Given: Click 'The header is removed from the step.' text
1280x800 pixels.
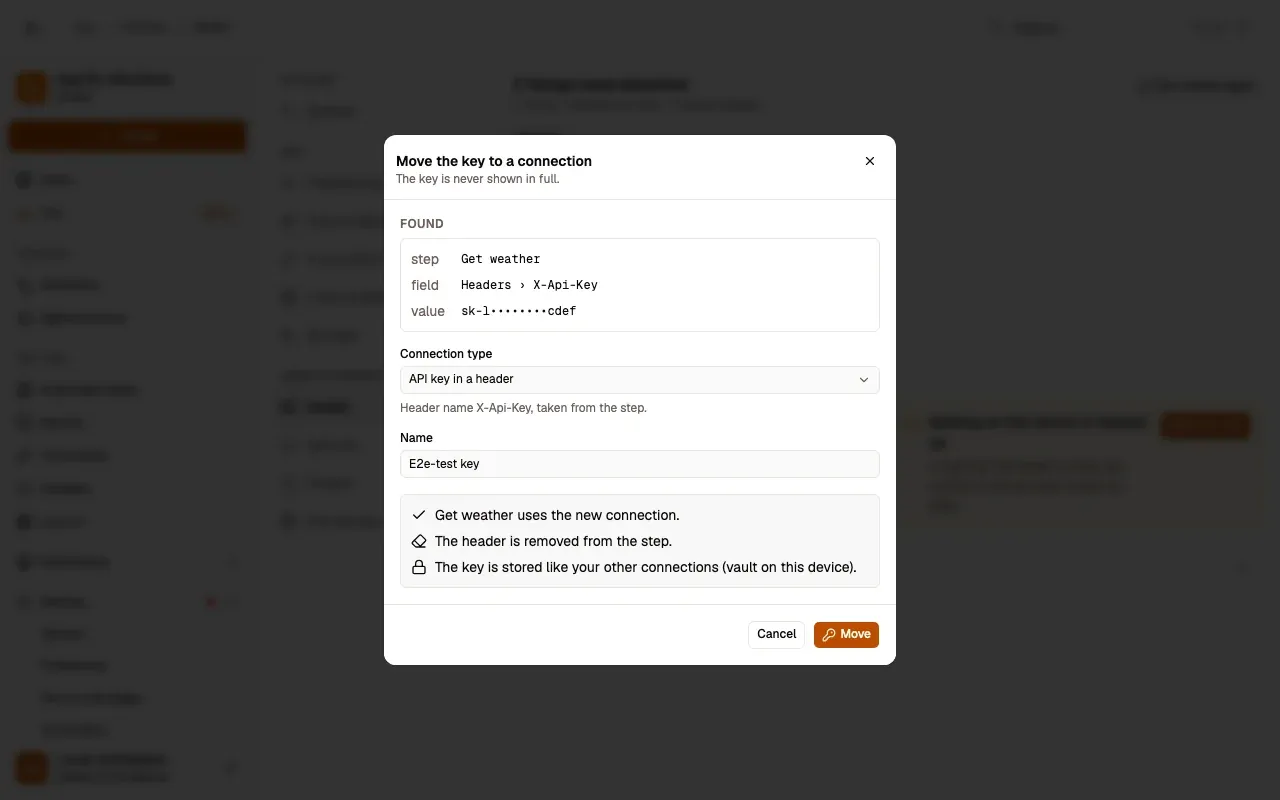Looking at the screenshot, I should point(553,541).
